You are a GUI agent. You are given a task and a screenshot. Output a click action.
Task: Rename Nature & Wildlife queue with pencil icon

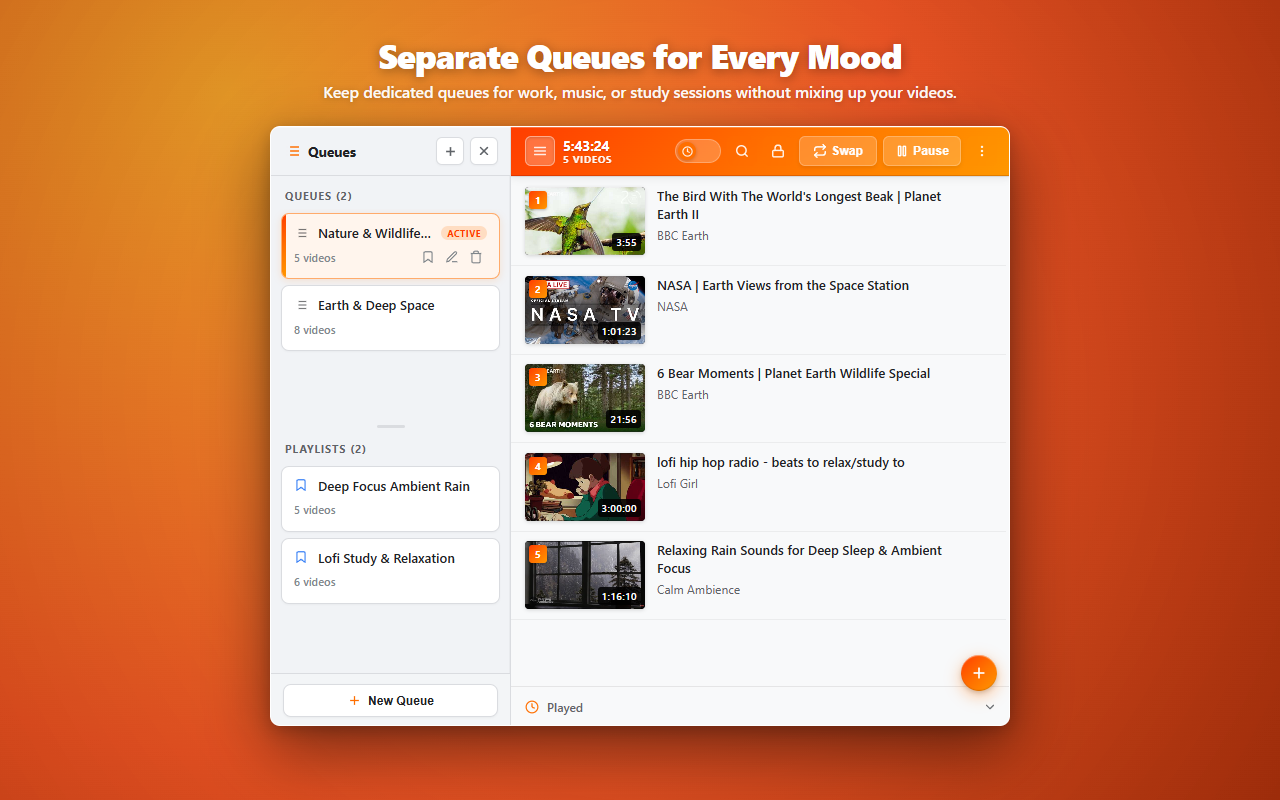click(x=452, y=257)
